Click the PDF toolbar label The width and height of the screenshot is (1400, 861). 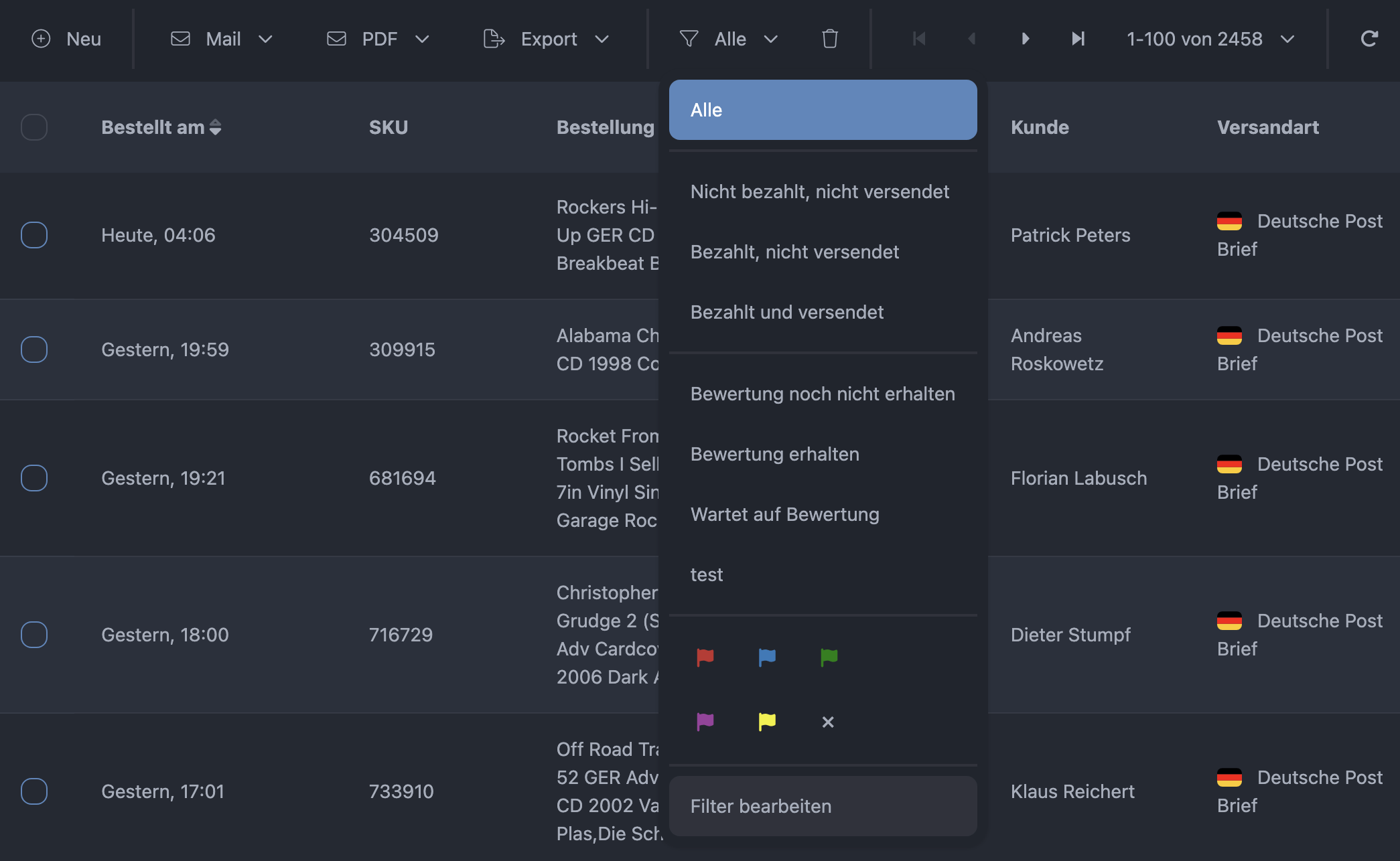point(380,39)
